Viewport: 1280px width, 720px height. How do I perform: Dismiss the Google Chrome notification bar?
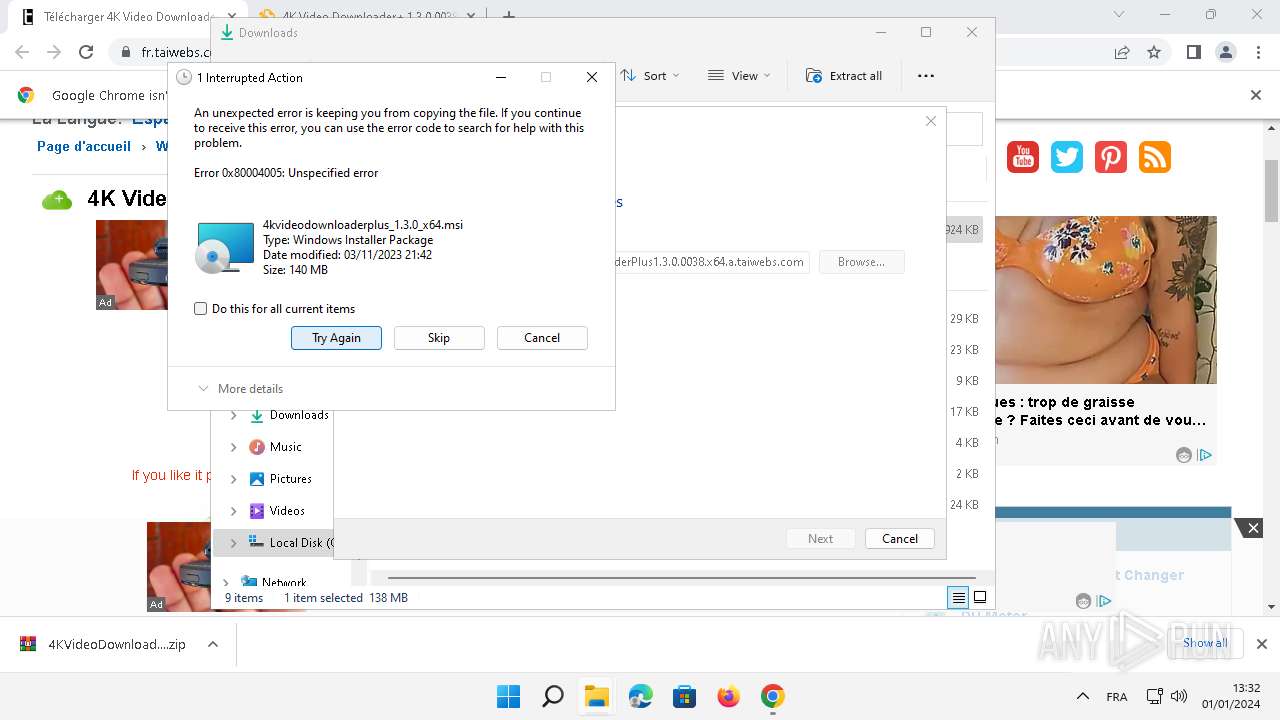tap(1256, 95)
